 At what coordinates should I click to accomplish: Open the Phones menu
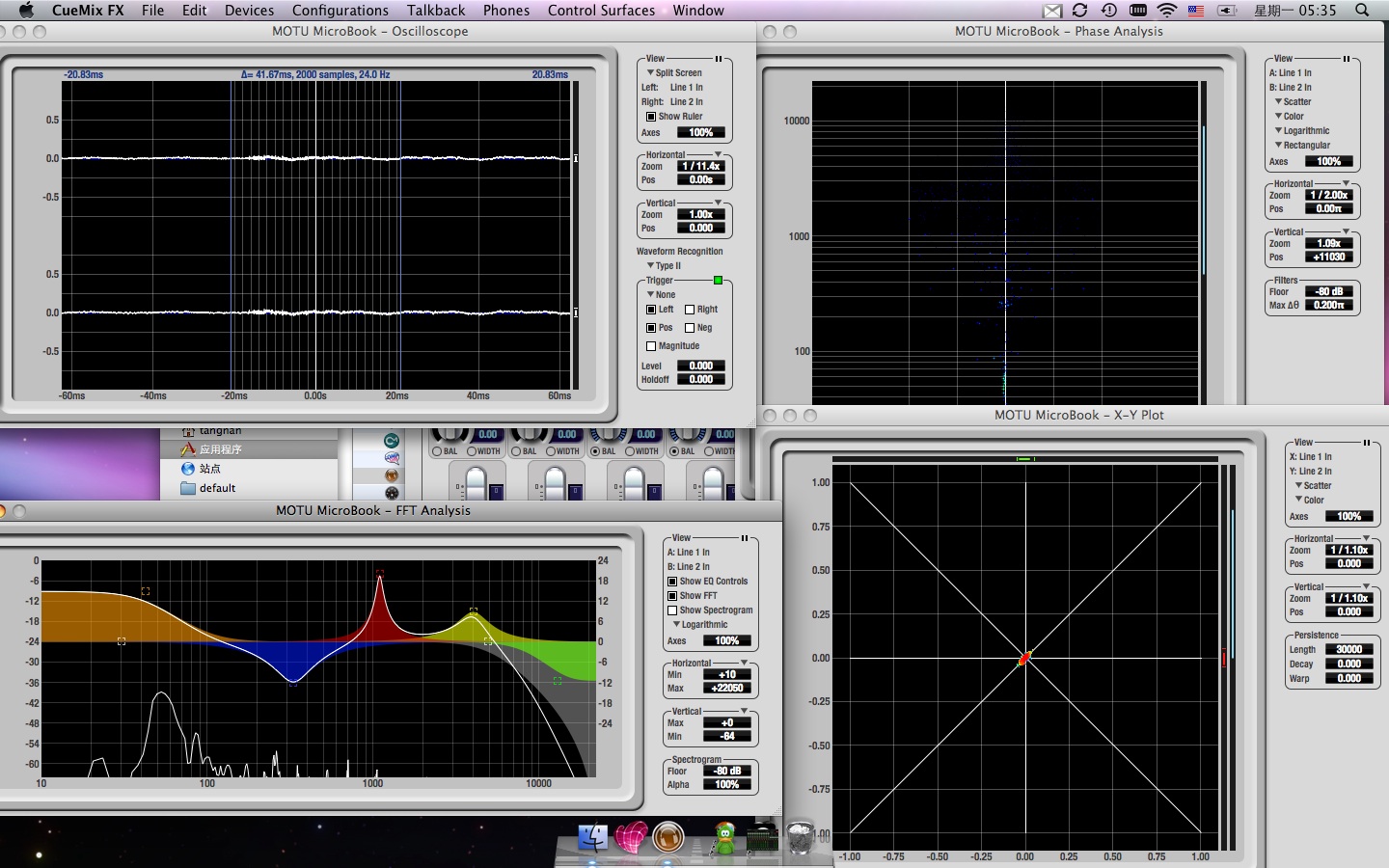click(506, 11)
